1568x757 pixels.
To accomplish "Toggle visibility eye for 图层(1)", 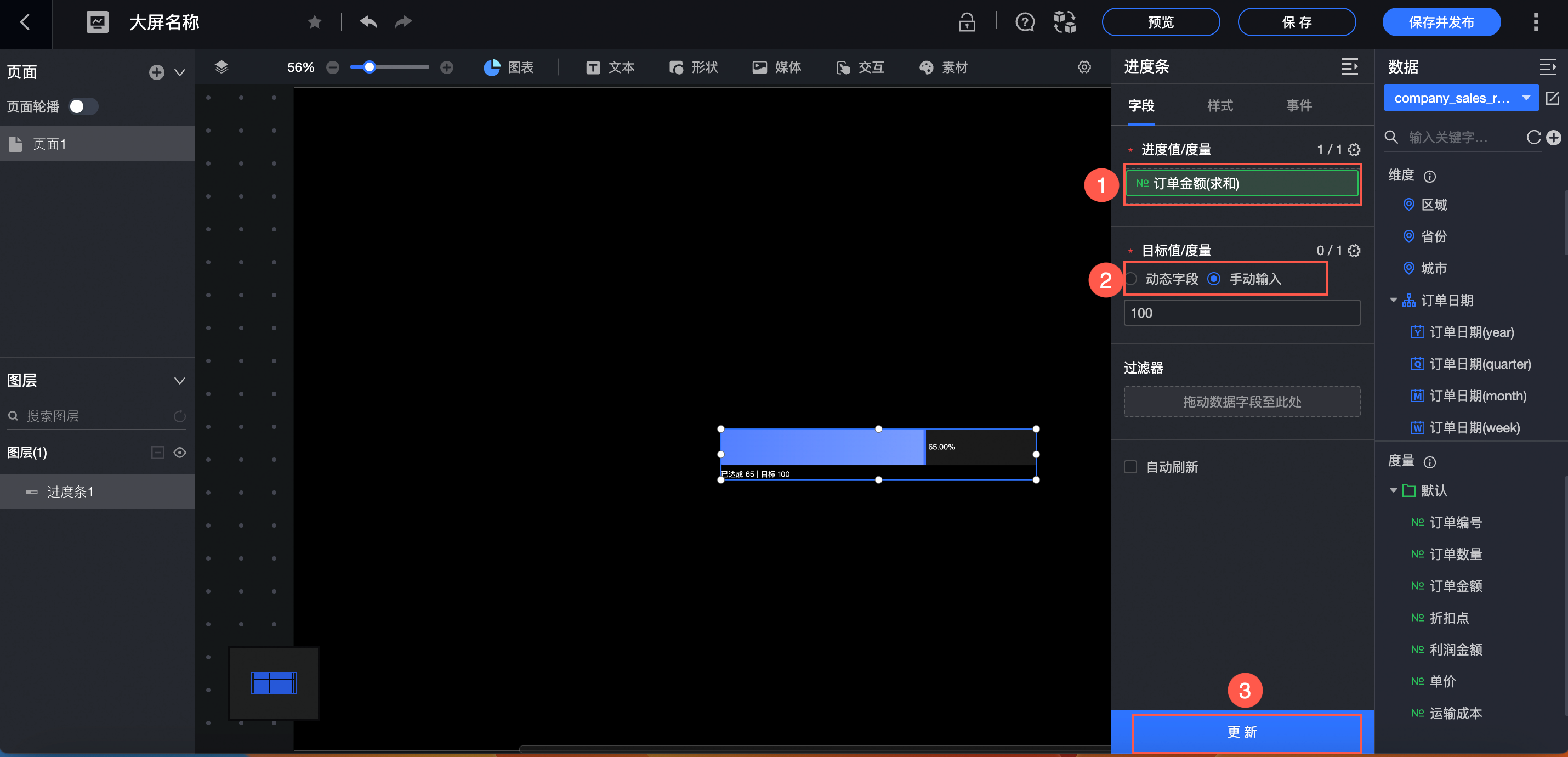I will pos(180,453).
